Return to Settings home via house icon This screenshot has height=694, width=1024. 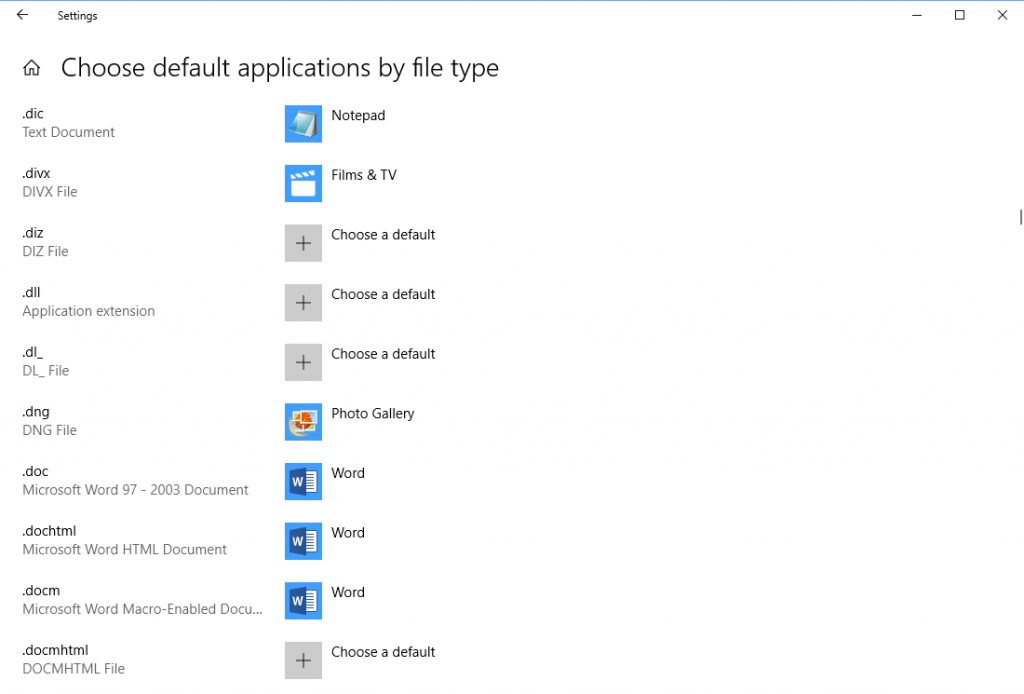(32, 68)
